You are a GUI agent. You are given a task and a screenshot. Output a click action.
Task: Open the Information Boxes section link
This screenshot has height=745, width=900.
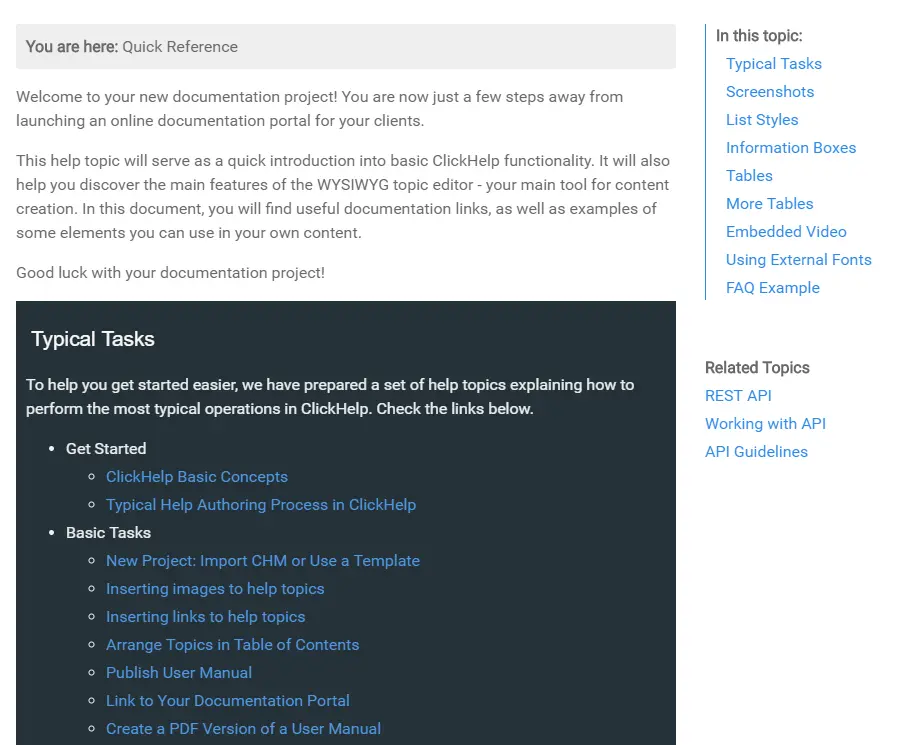(790, 148)
